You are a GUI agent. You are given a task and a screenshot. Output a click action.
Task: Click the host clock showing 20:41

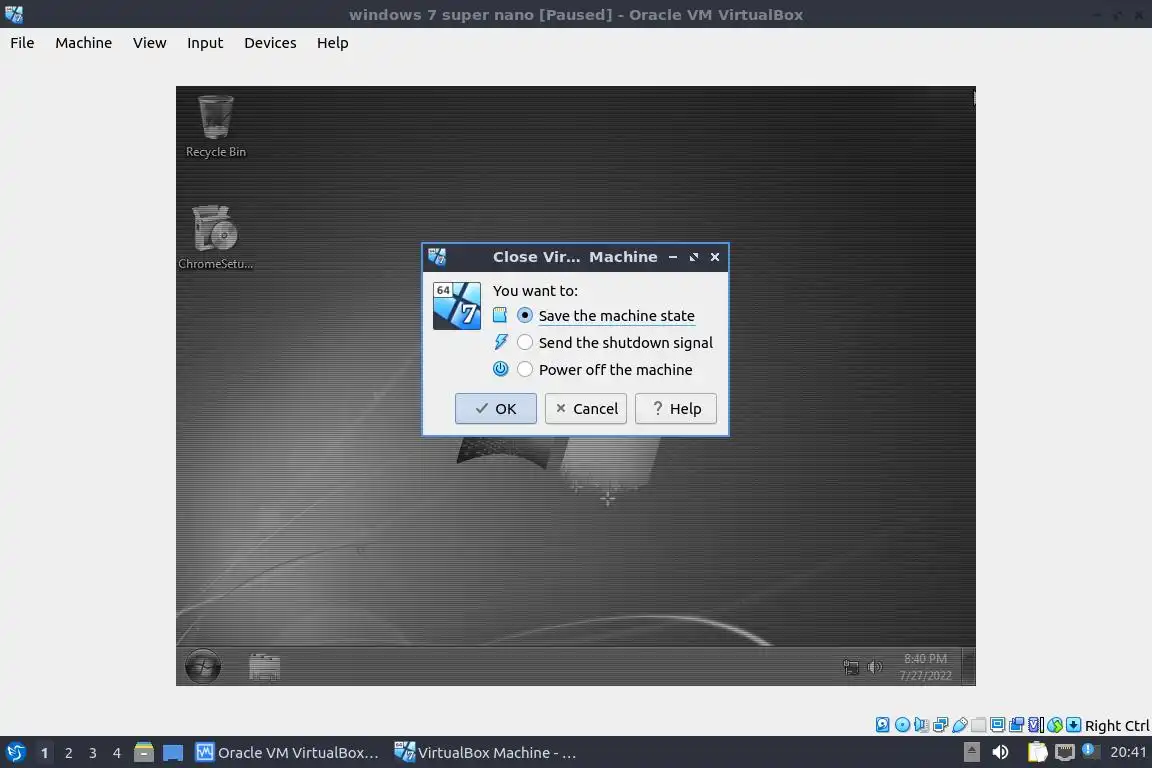click(x=1128, y=752)
